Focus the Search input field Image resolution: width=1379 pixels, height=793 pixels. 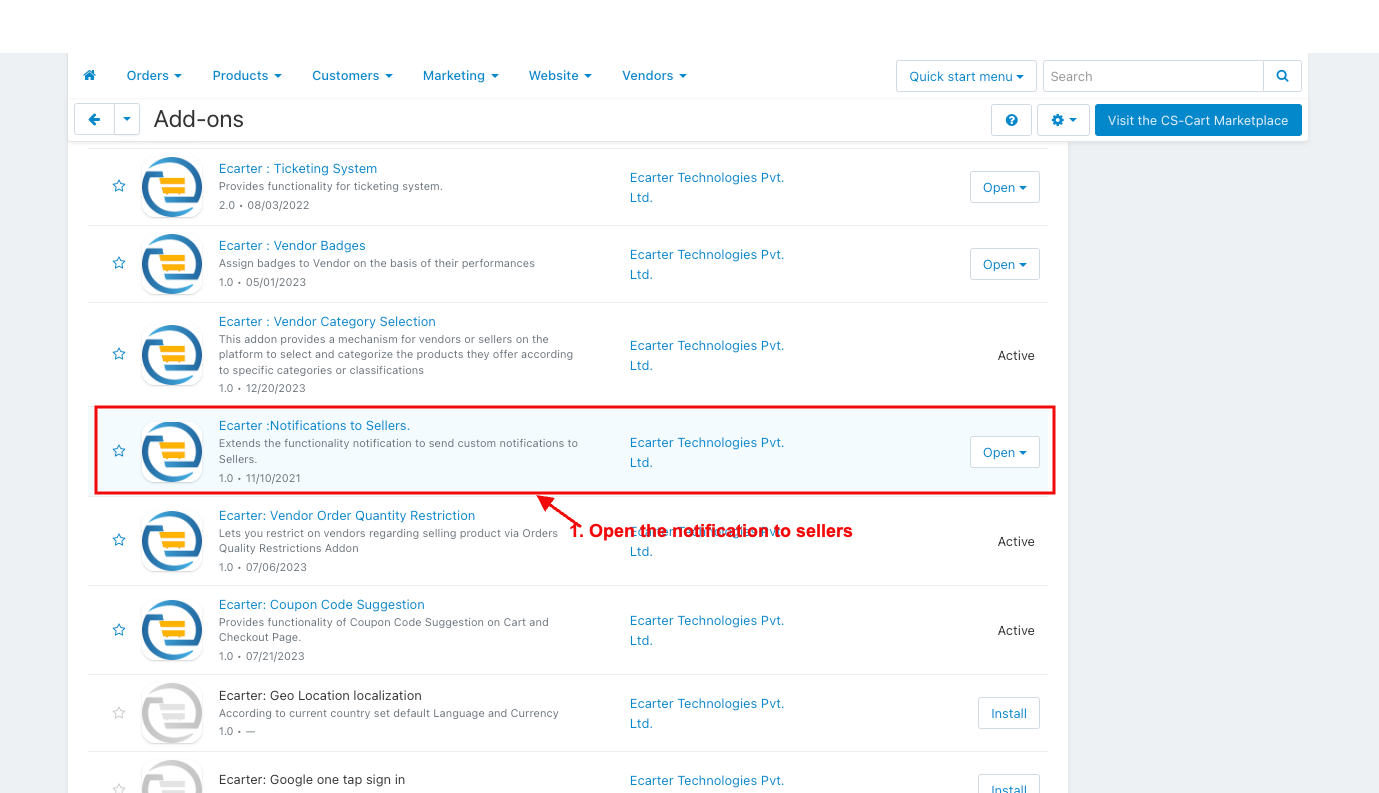click(1153, 76)
